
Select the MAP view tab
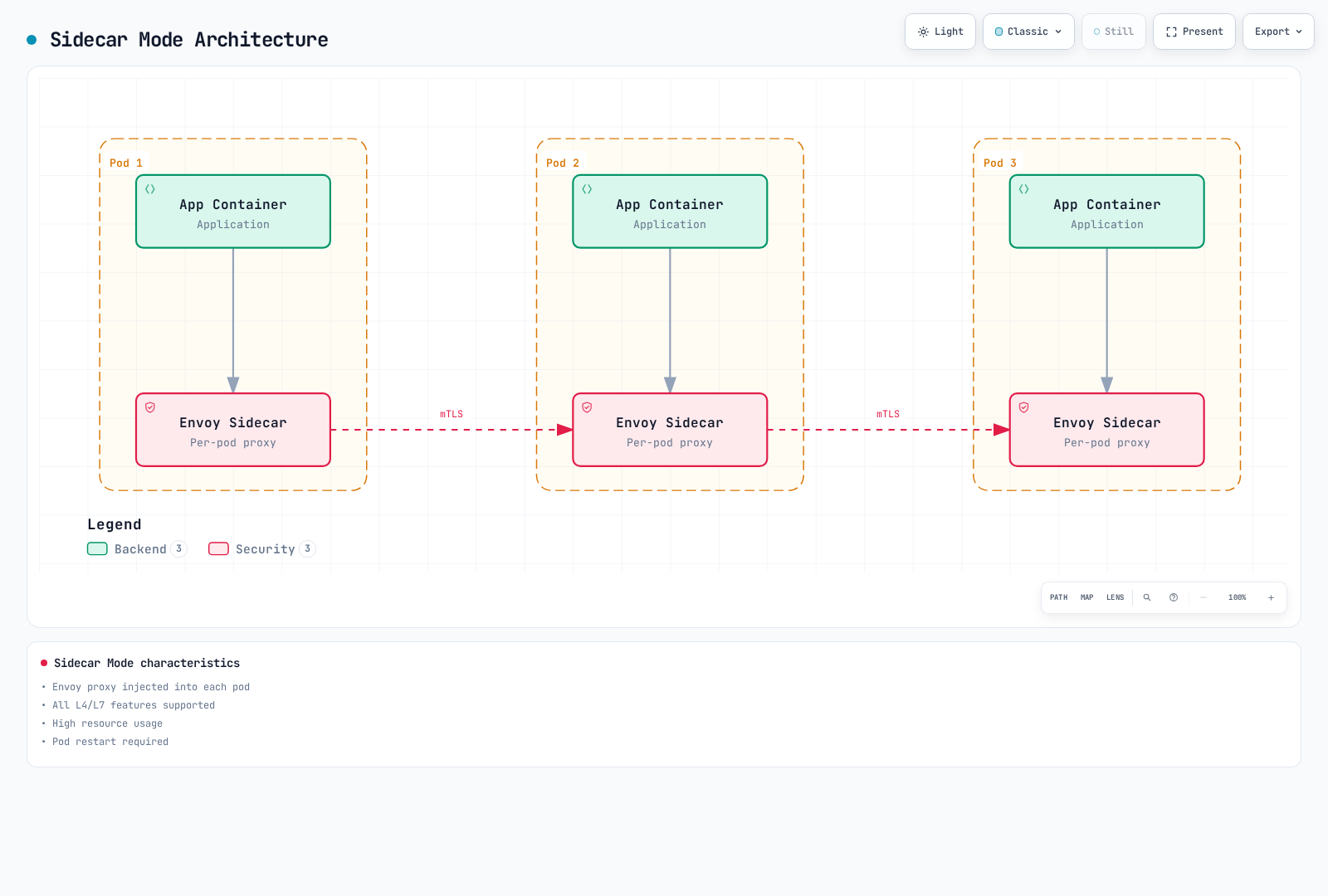pyautogui.click(x=1087, y=597)
